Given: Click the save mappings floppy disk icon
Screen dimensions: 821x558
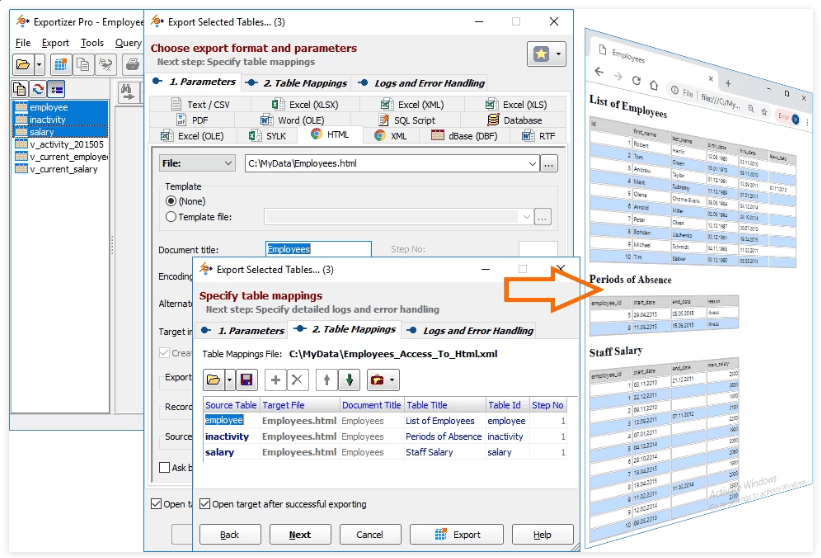Looking at the screenshot, I should [x=246, y=380].
